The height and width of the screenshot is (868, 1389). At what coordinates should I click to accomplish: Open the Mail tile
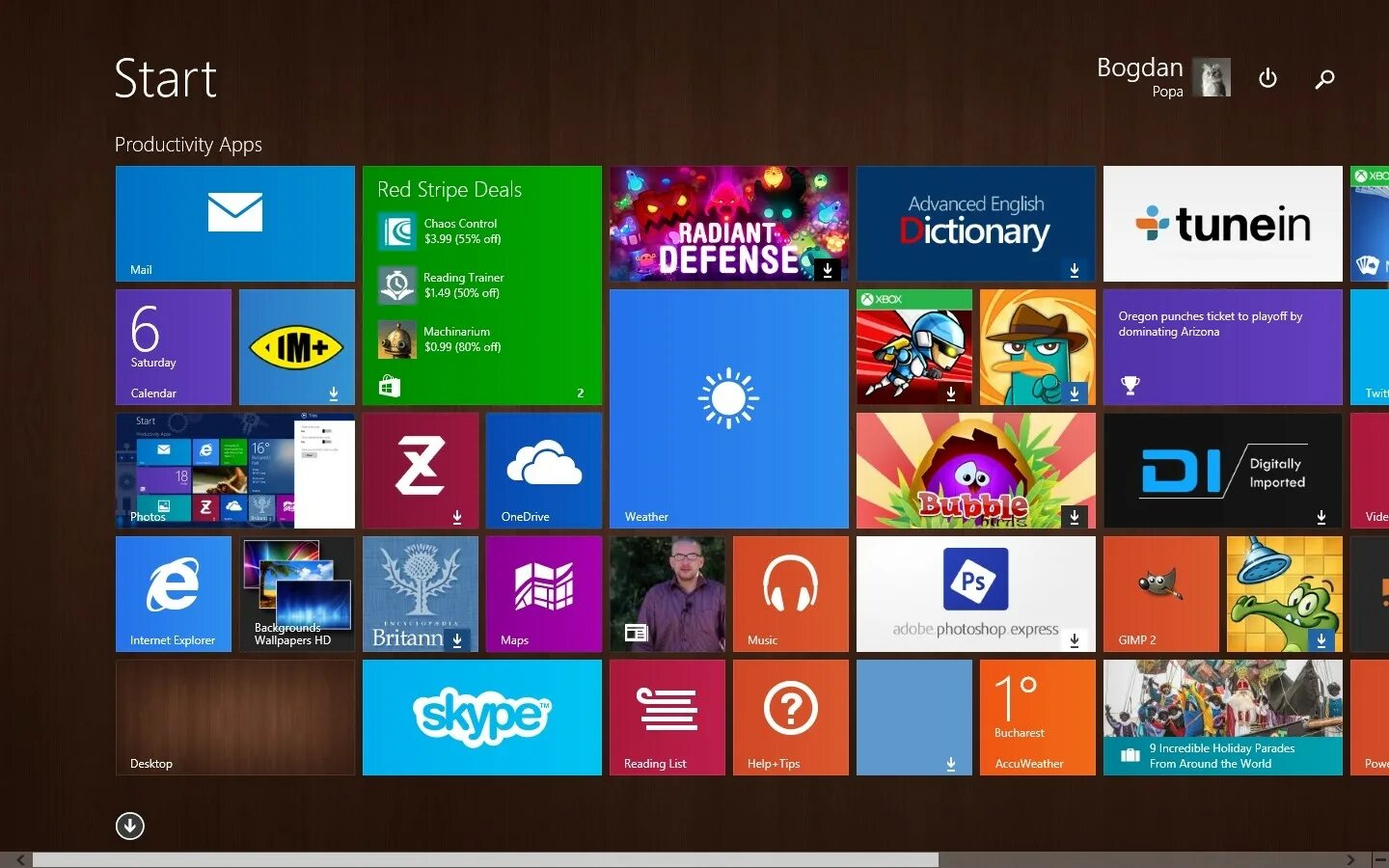(x=235, y=224)
